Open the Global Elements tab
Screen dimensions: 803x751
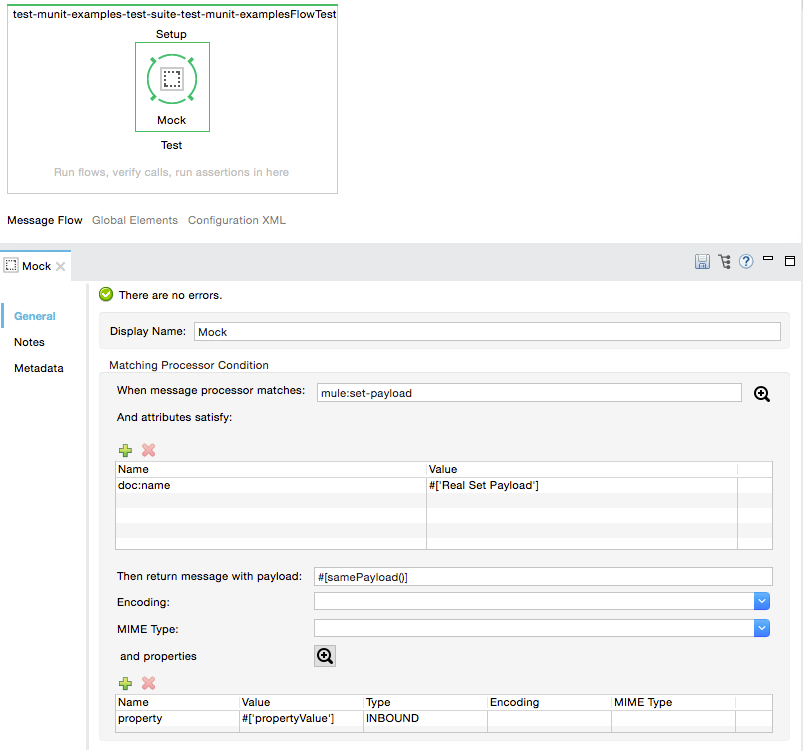[x=134, y=220]
